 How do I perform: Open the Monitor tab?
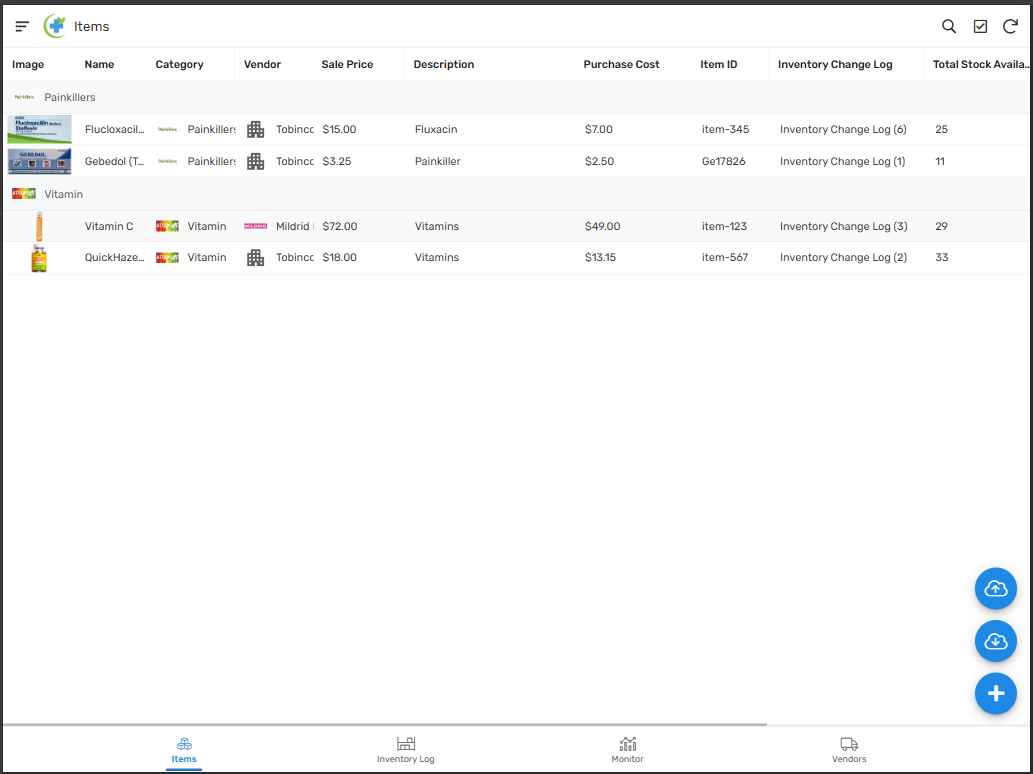627,750
